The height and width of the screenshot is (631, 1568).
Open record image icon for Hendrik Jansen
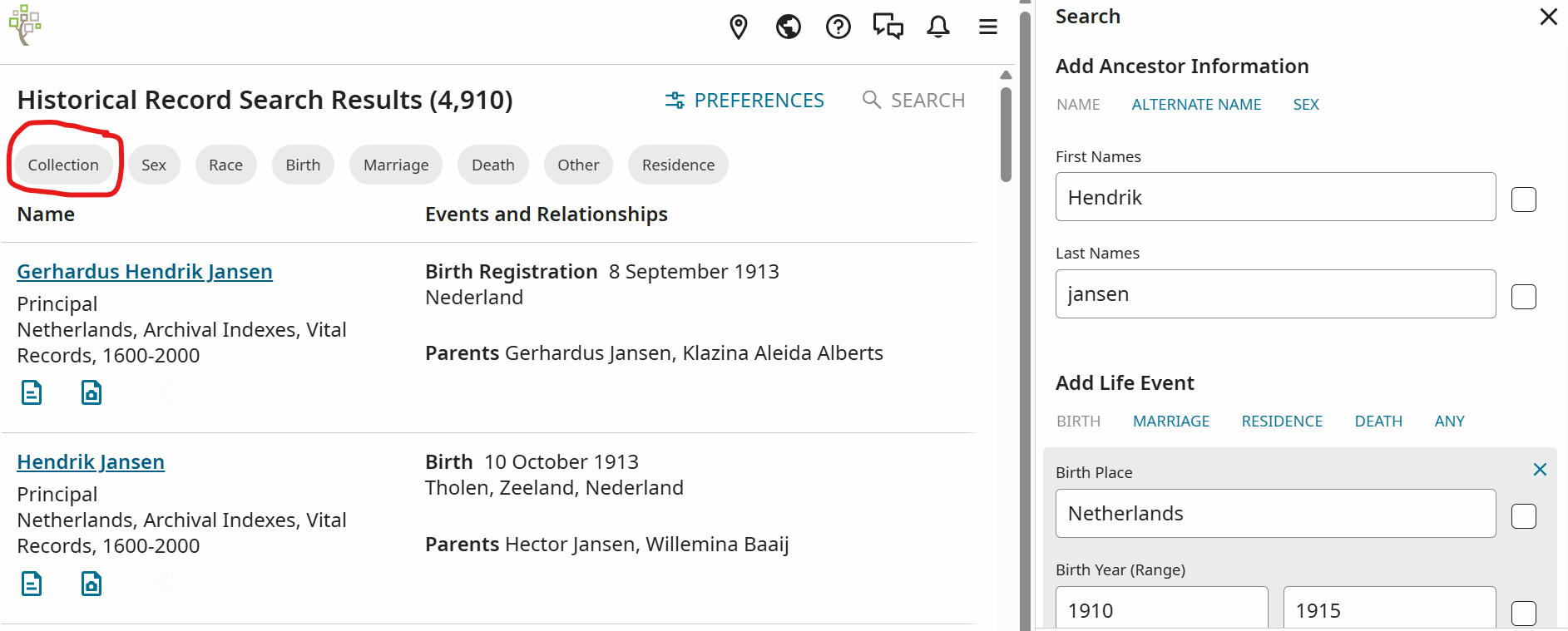(92, 584)
